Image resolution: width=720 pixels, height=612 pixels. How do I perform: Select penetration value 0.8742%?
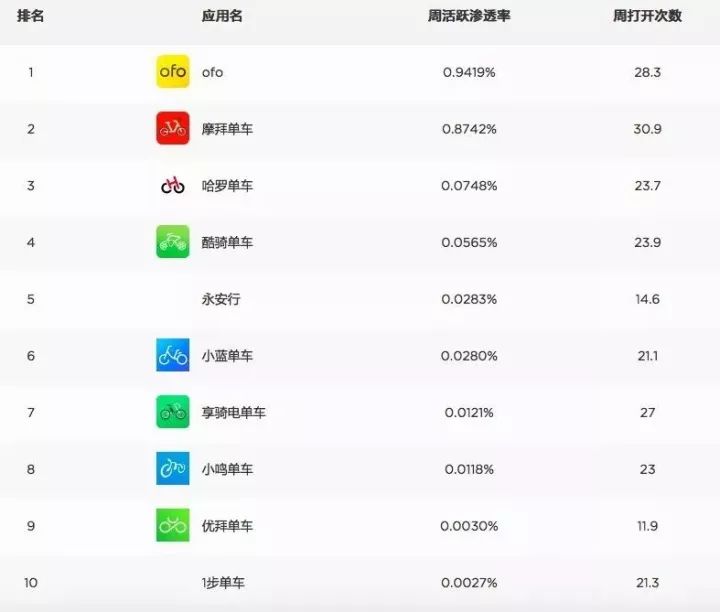point(469,129)
